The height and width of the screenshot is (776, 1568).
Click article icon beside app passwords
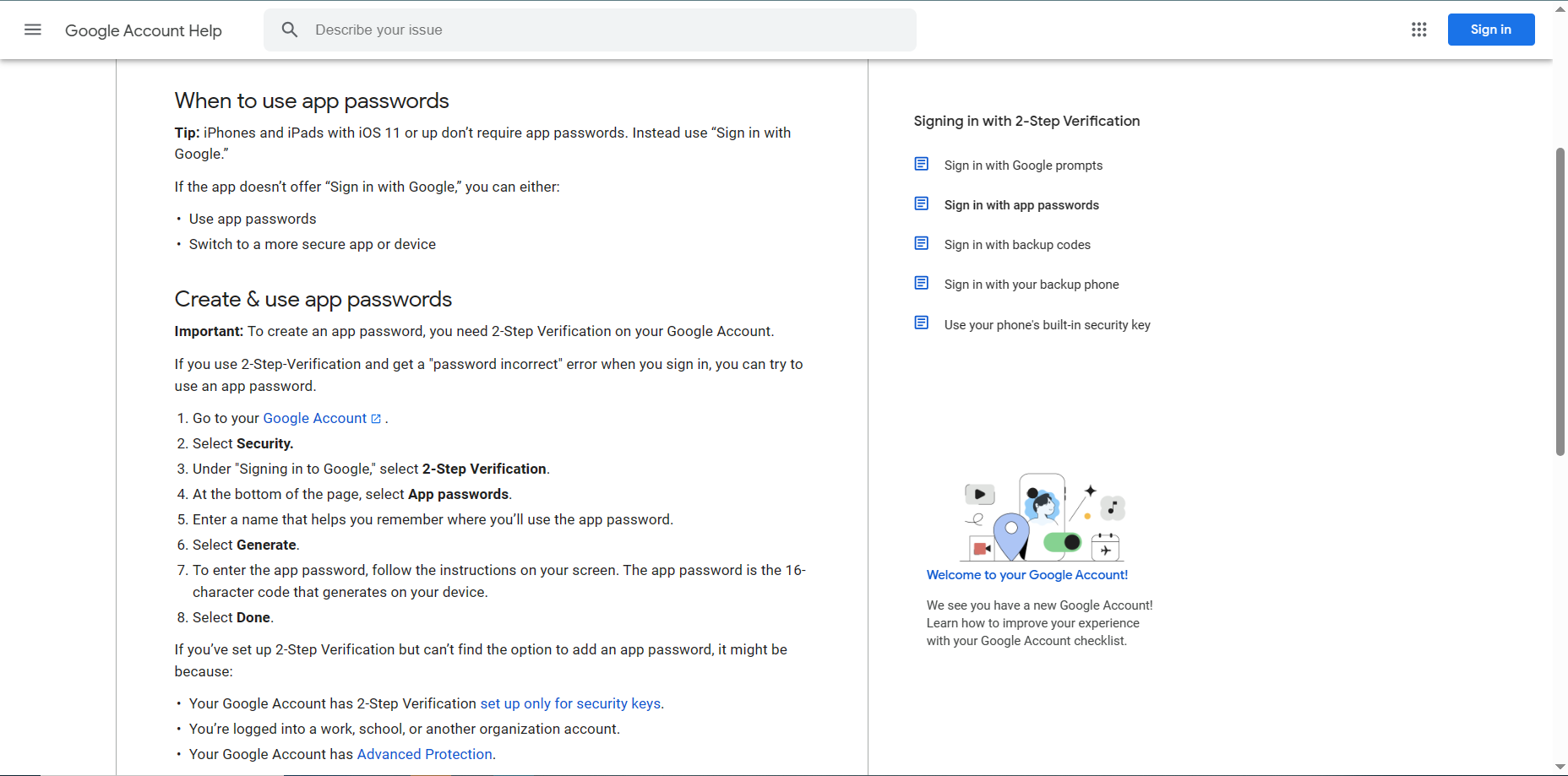click(x=922, y=203)
